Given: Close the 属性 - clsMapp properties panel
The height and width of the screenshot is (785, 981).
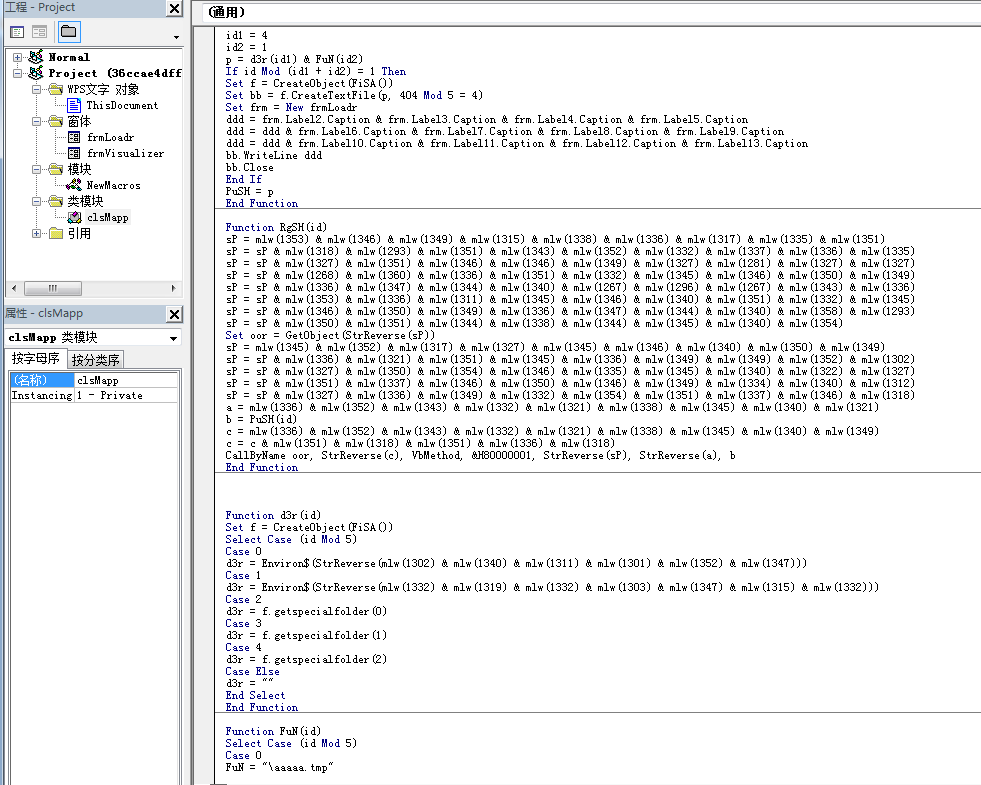Looking at the screenshot, I should coord(175,314).
